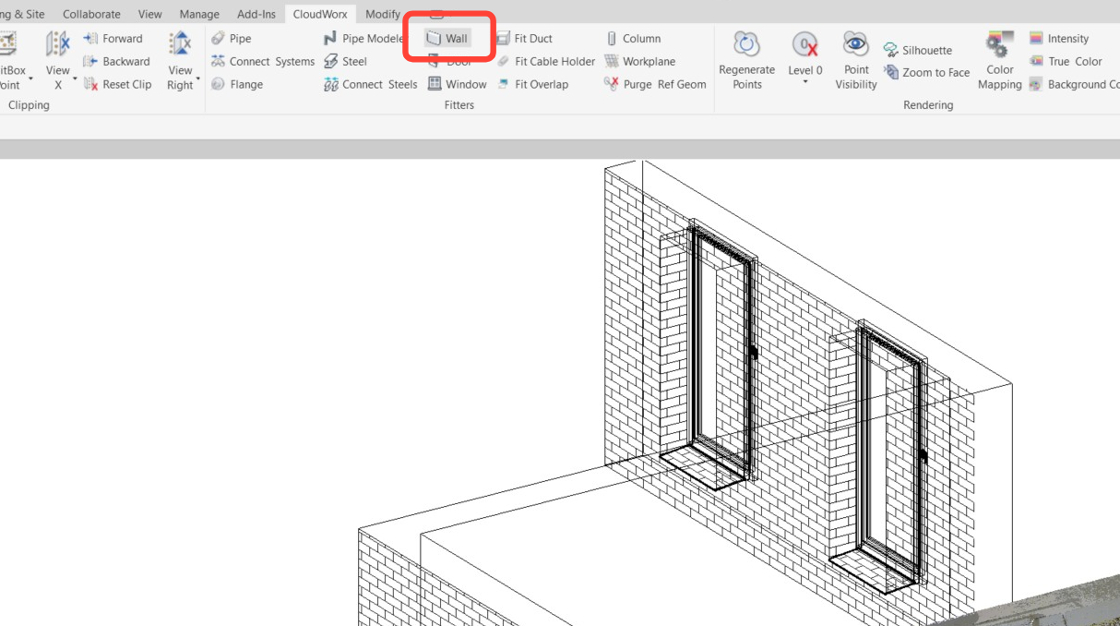Click Reset Clip in the Clipping panel
1120x626 pixels.
click(126, 84)
